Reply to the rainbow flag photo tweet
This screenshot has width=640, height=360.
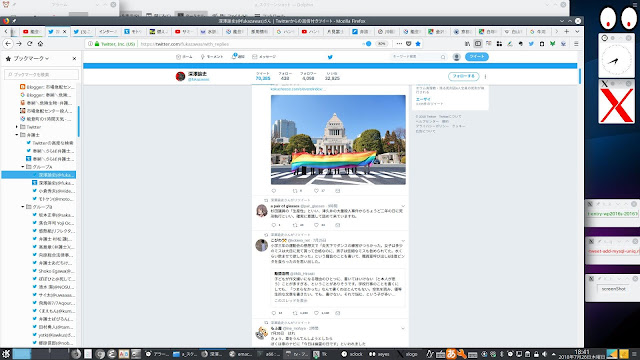coord(274,191)
